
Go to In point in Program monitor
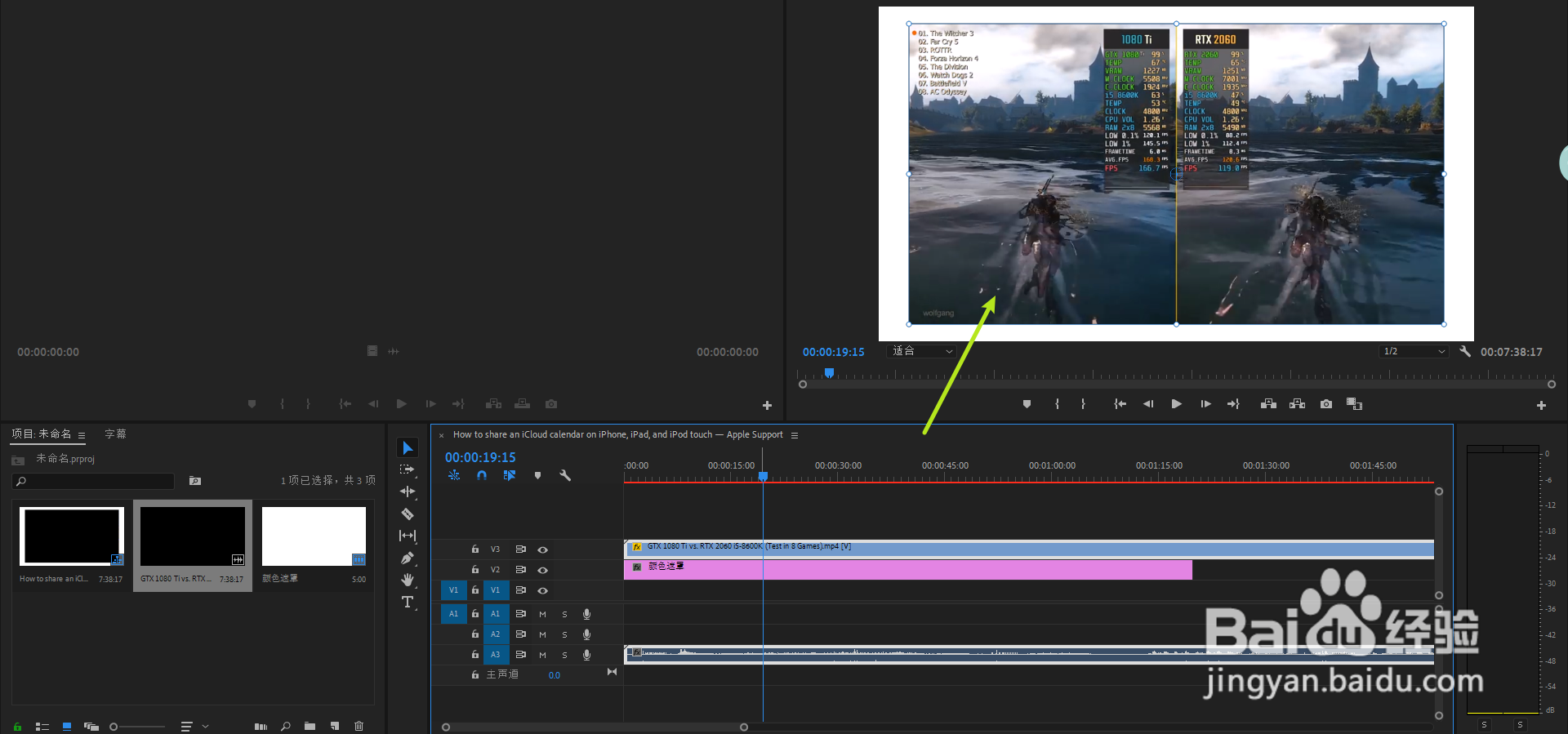click(1120, 404)
